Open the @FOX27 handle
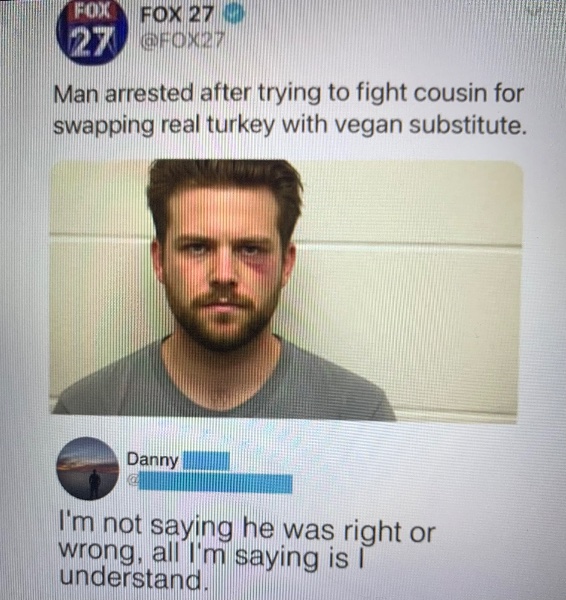Viewport: 566px width, 600px height. pos(182,41)
